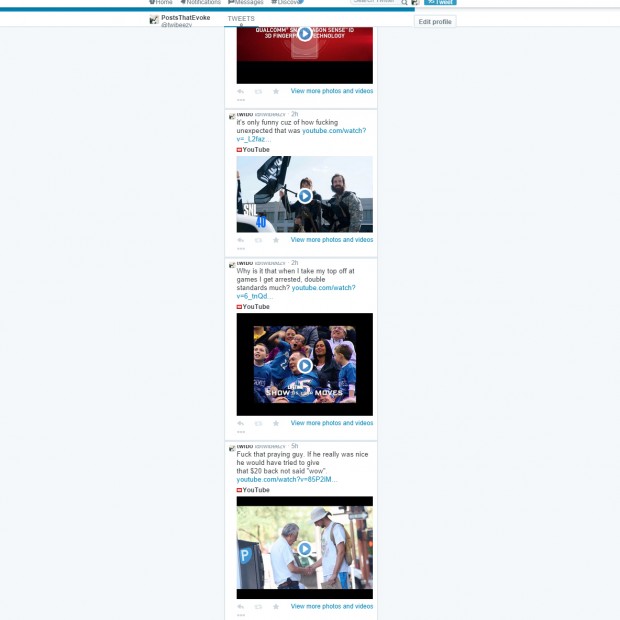Click YouTube label above handshake thumbnail

tap(253, 490)
